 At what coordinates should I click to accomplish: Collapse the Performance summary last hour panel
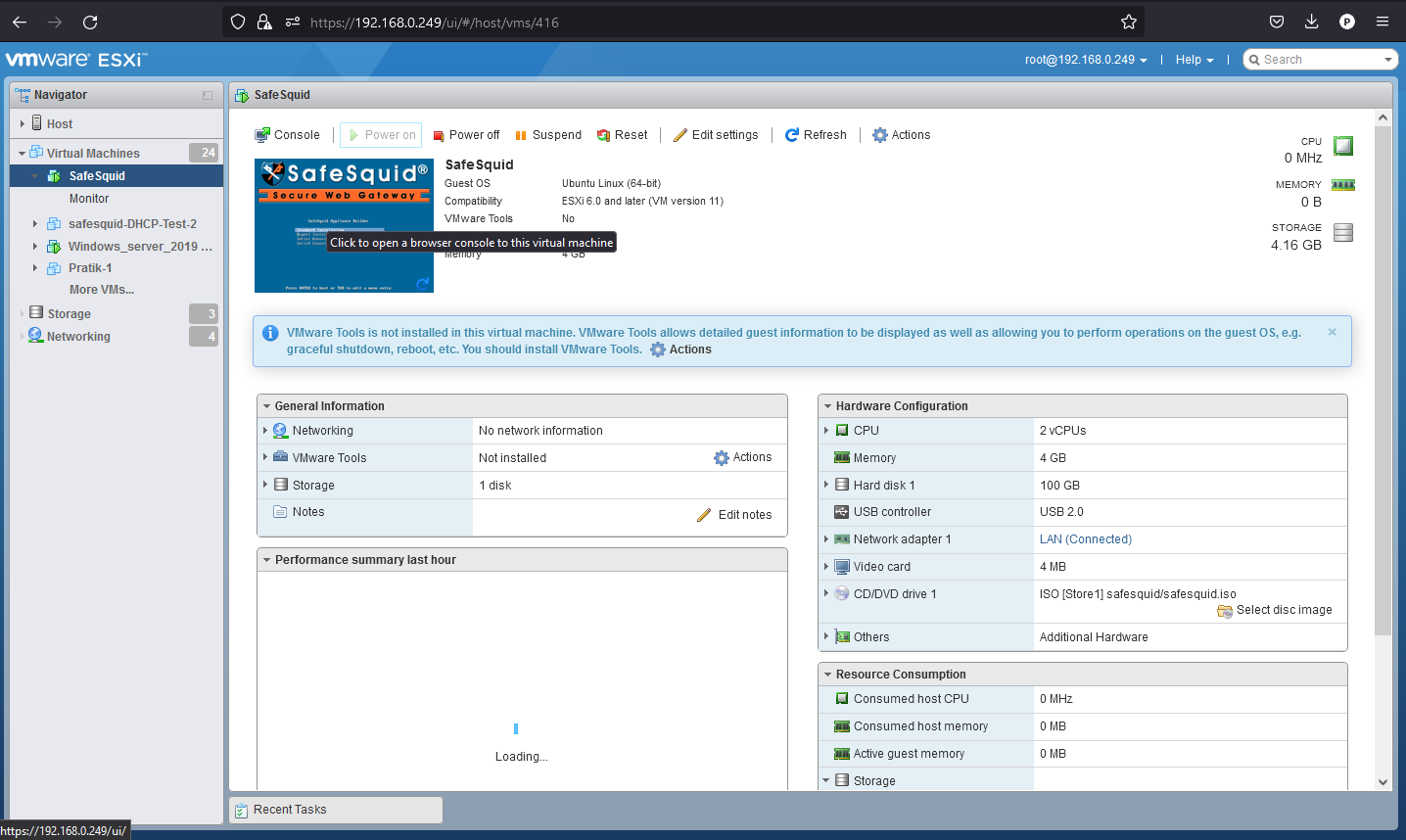tap(266, 560)
